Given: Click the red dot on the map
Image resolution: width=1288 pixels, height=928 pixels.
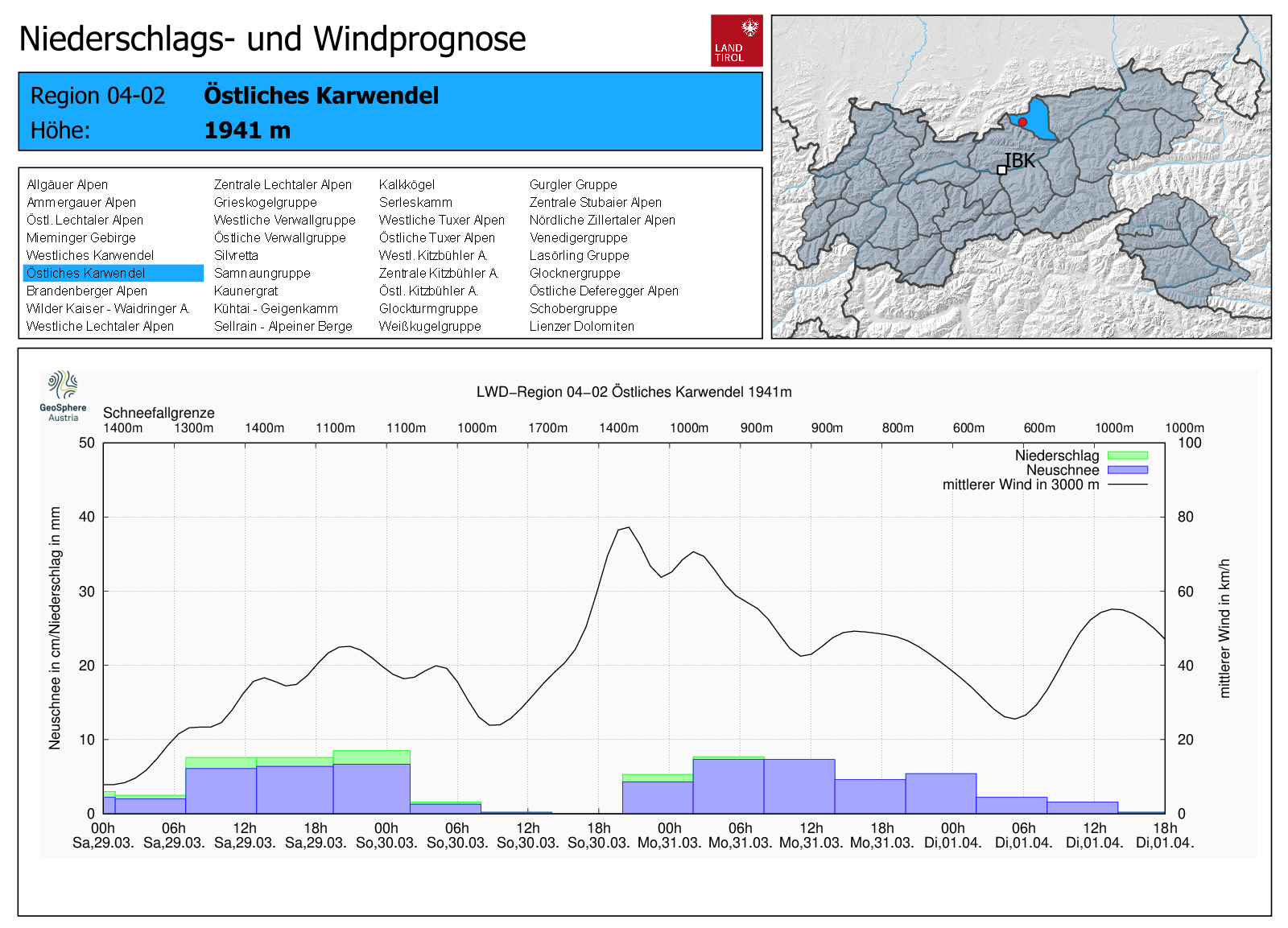Looking at the screenshot, I should tap(1022, 122).
